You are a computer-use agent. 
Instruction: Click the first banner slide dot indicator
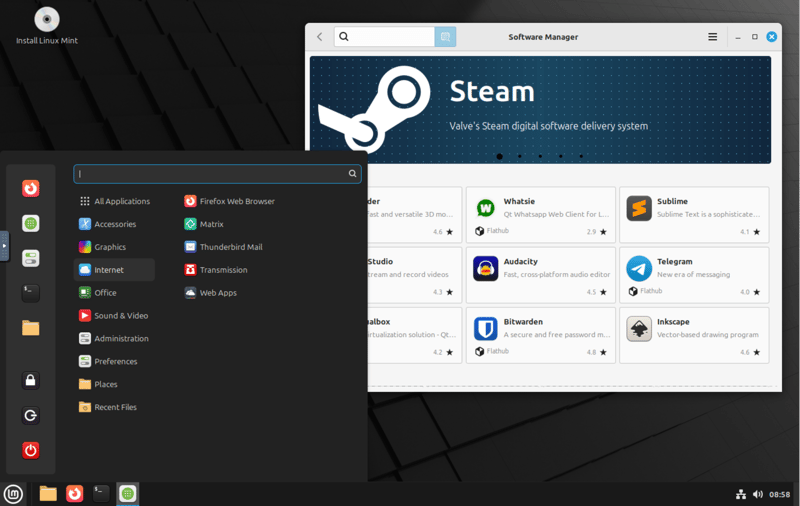tap(500, 157)
